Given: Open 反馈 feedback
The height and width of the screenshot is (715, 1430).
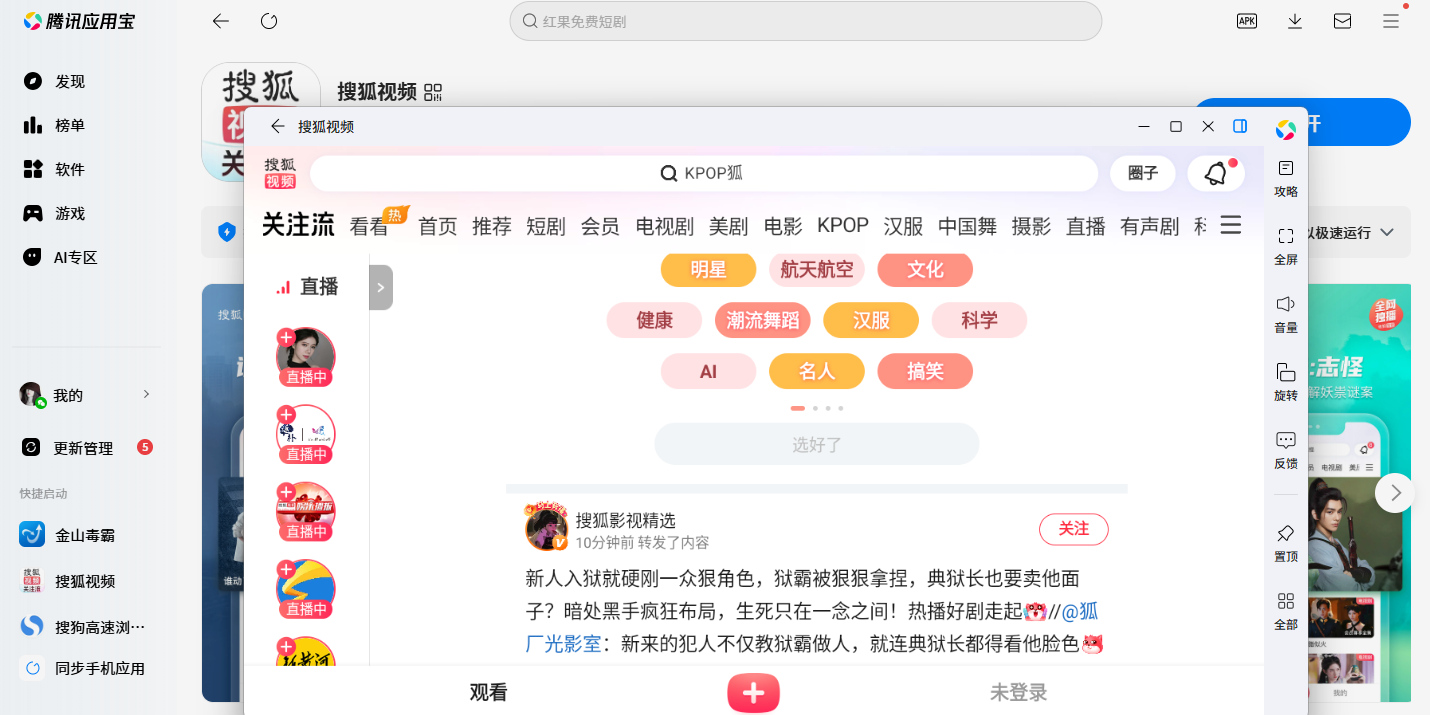Looking at the screenshot, I should tap(1286, 450).
